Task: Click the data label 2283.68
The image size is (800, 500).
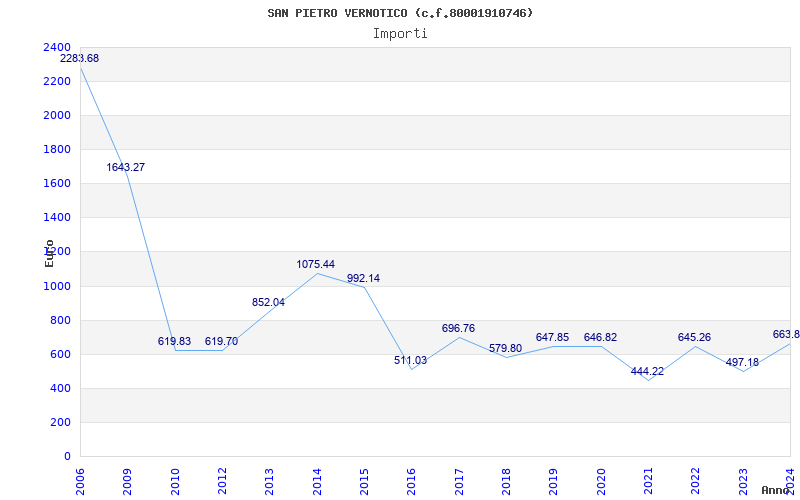Action: click(x=80, y=58)
